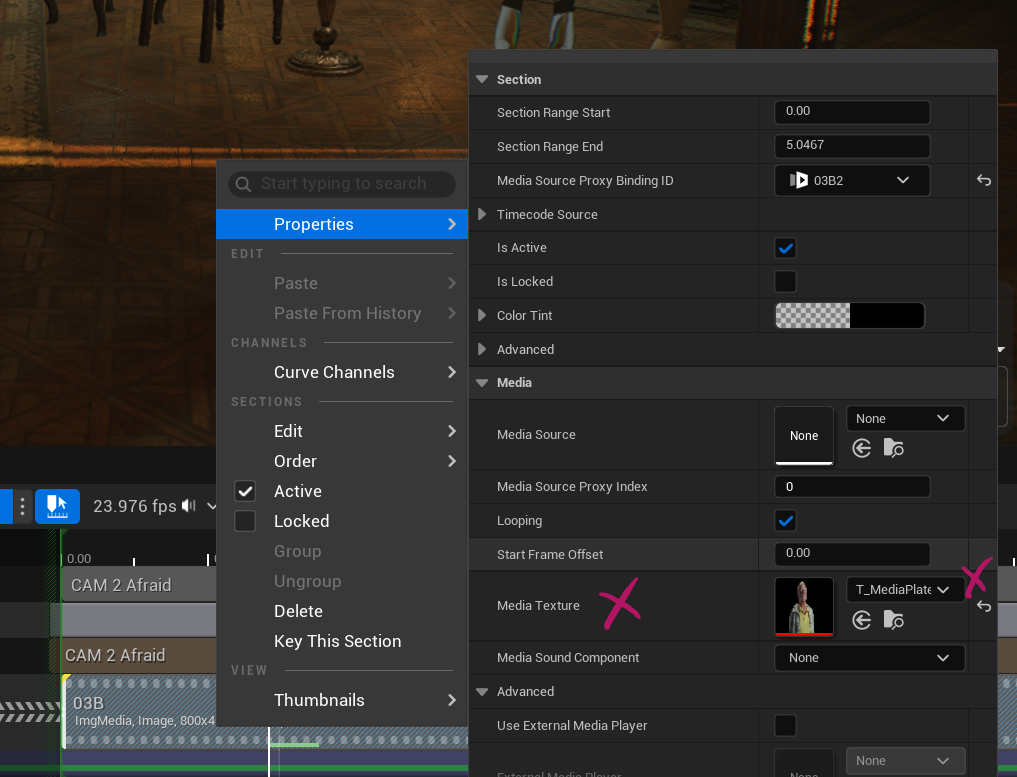Image resolution: width=1017 pixels, height=777 pixels.
Task: Click the Media Texture browse-to-asset folder icon
Action: pos(893,621)
